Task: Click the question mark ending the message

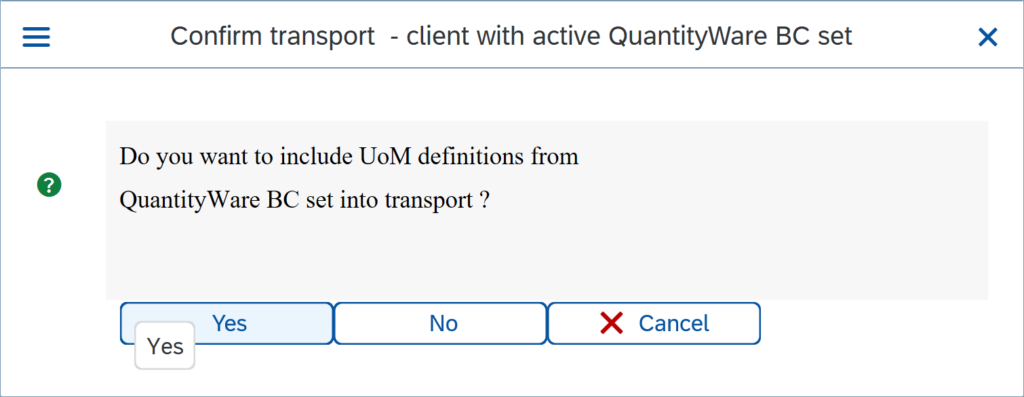Action: pos(483,200)
